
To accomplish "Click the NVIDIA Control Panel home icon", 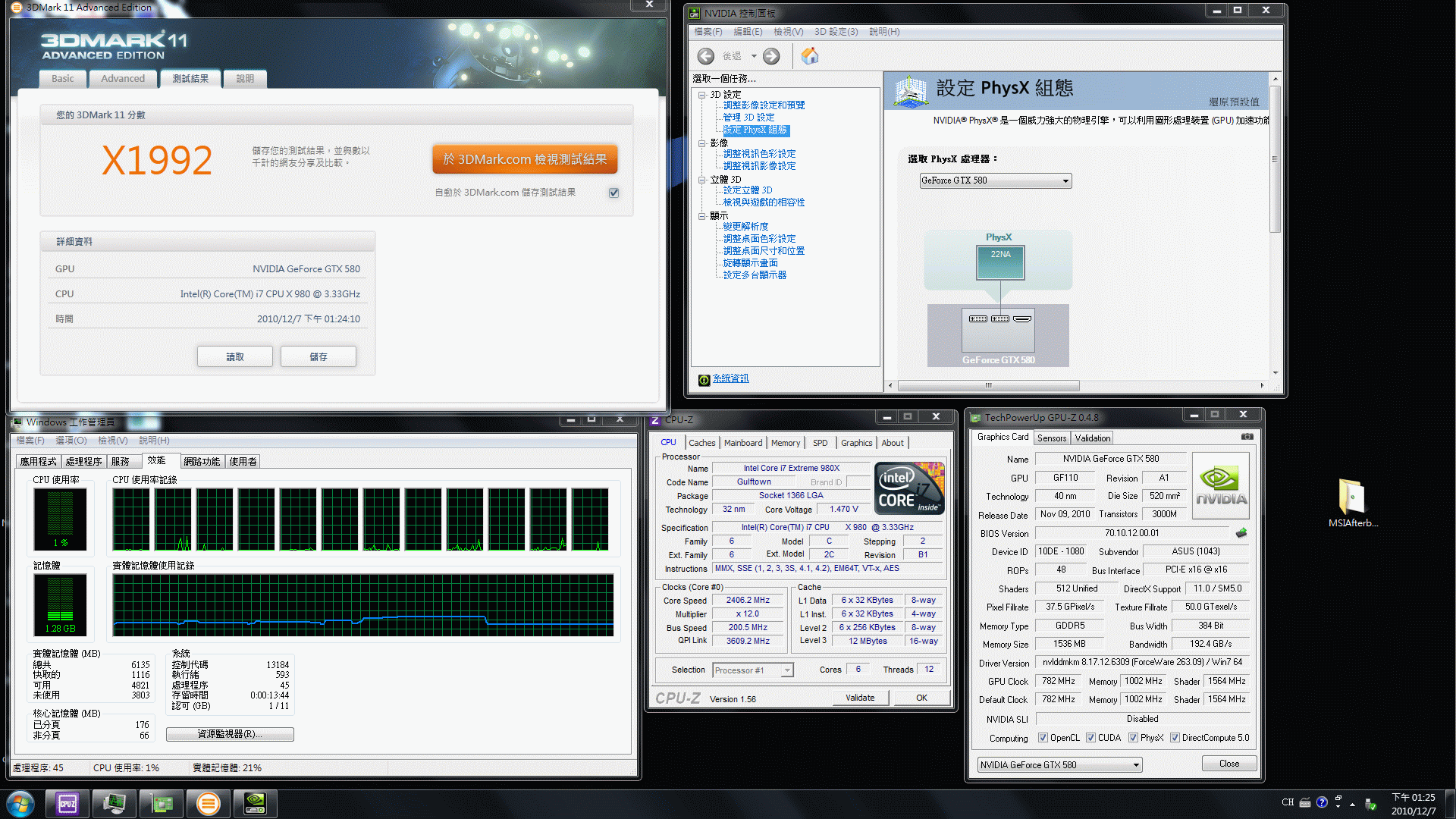I will [810, 56].
